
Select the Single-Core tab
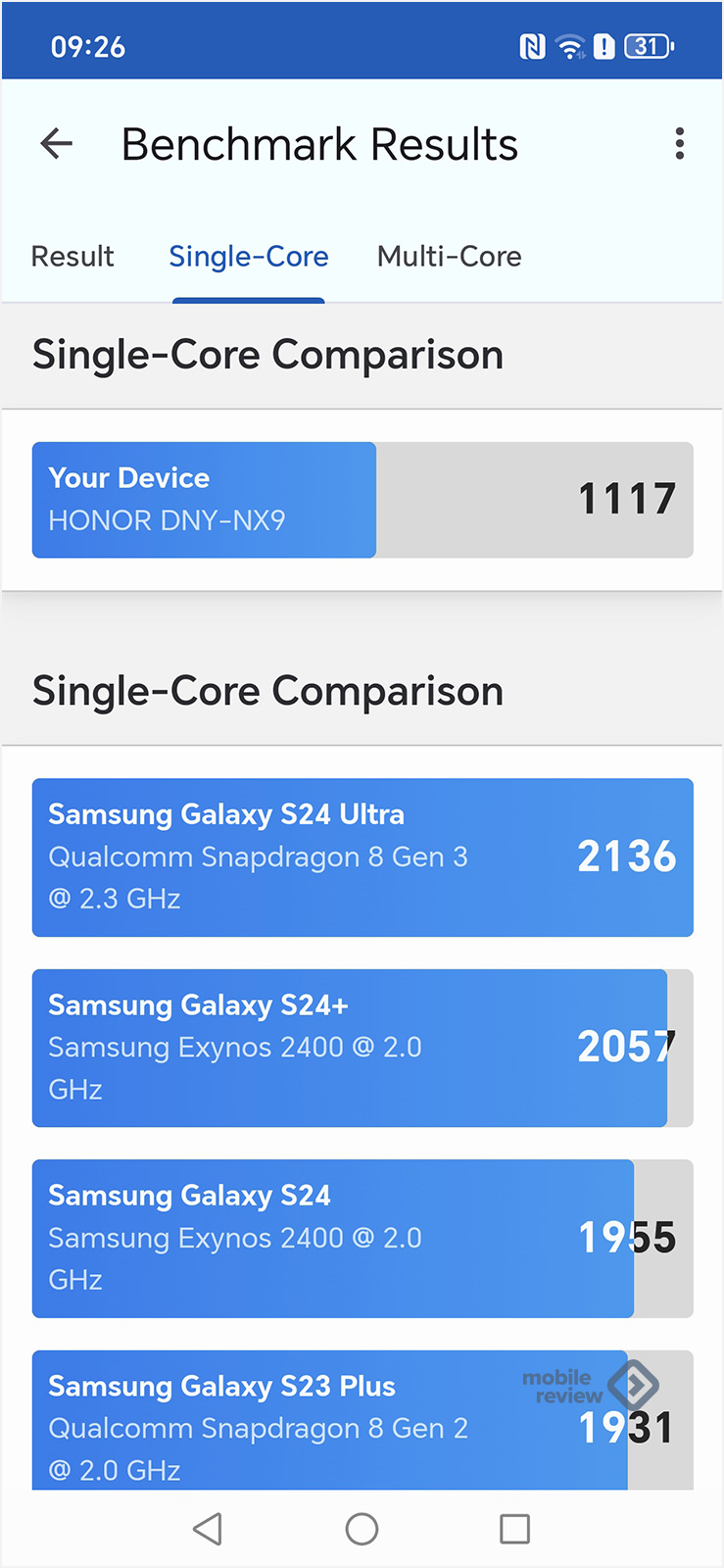tap(249, 257)
